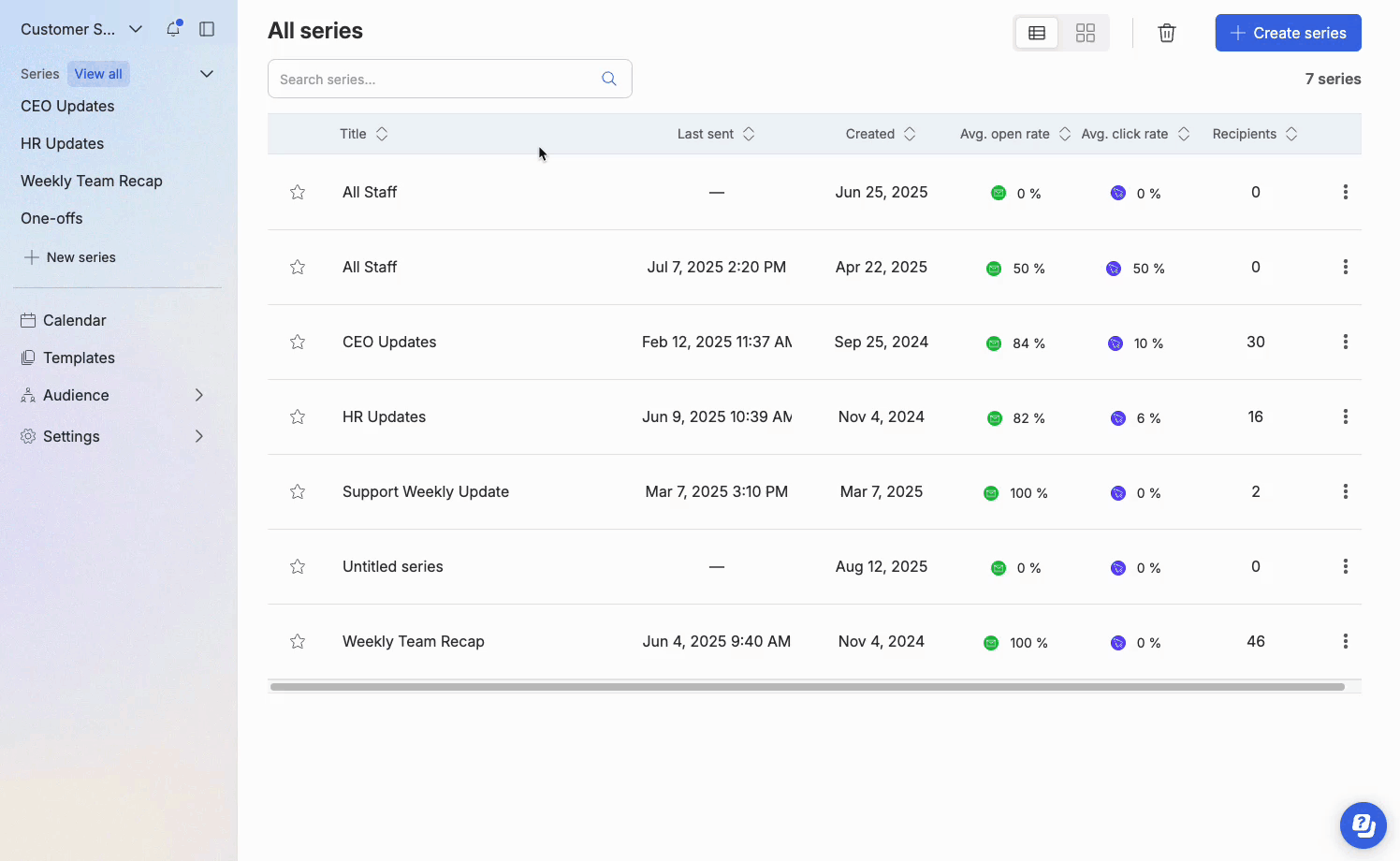Image resolution: width=1400 pixels, height=861 pixels.
Task: Click the trash delete icon
Action: tap(1166, 33)
